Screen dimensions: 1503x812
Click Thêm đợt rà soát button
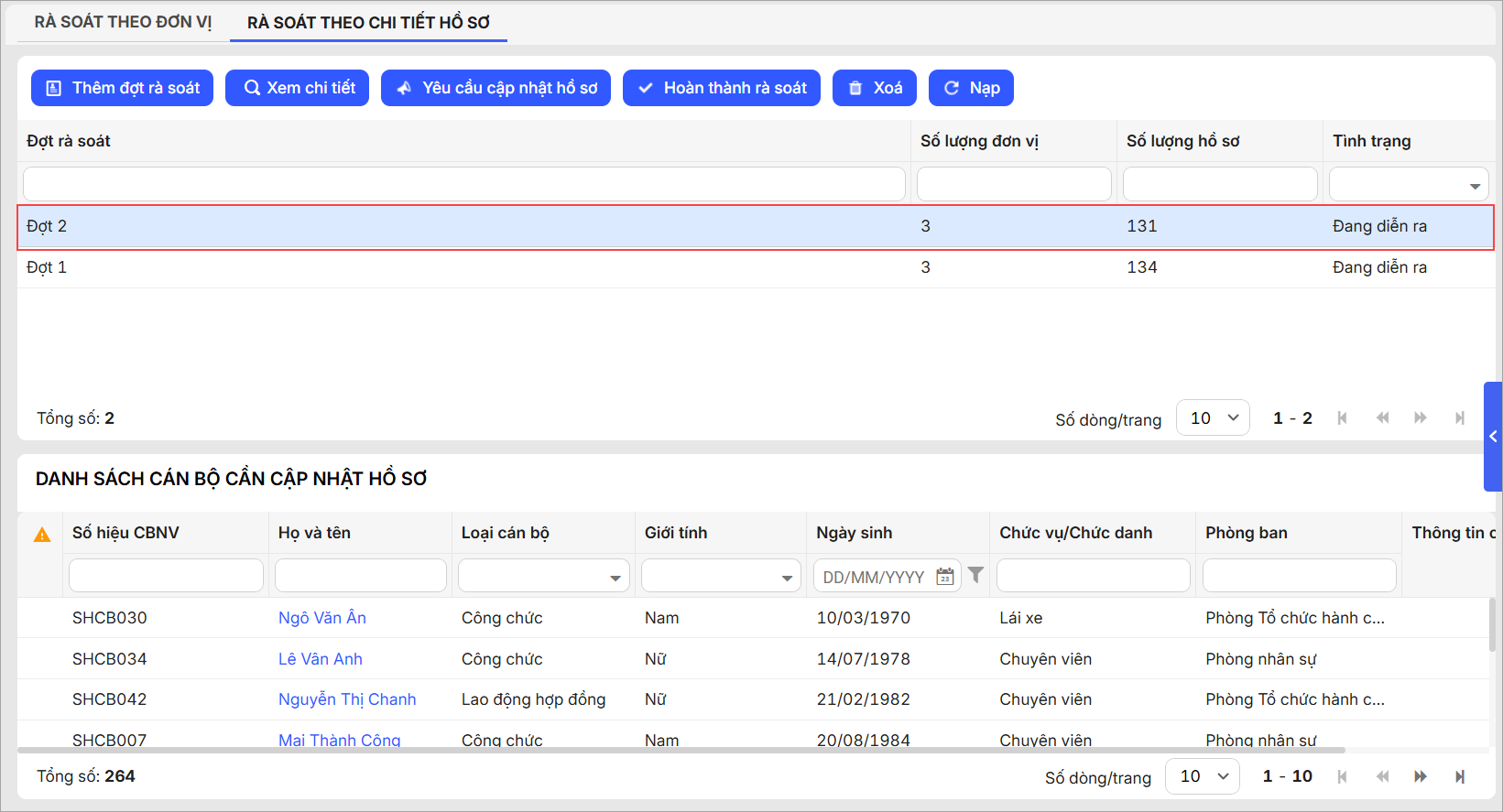[x=123, y=88]
